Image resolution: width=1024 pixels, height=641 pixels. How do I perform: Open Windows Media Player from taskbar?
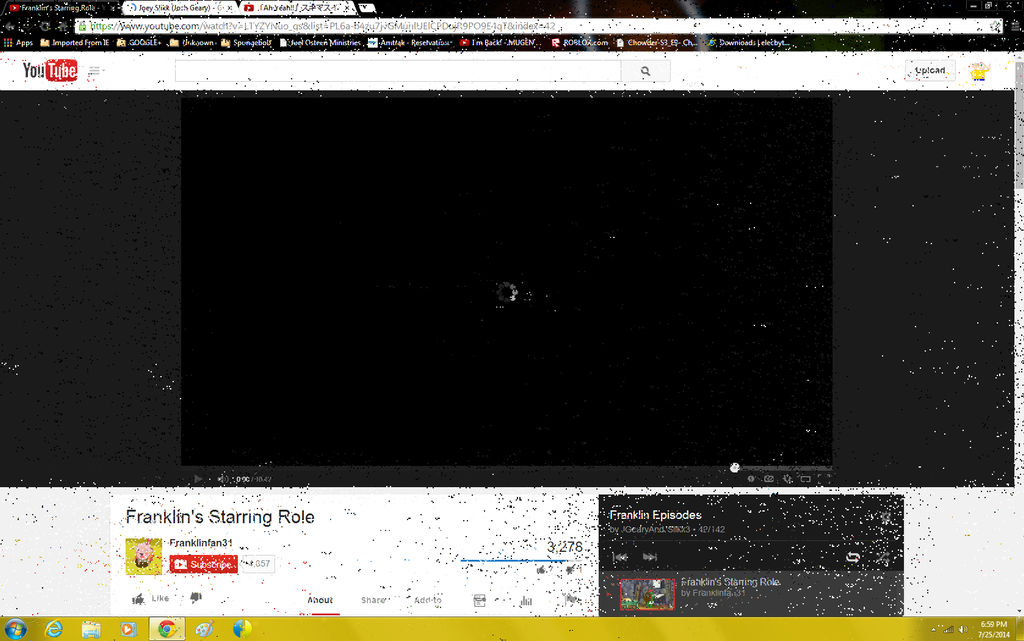(x=128, y=629)
